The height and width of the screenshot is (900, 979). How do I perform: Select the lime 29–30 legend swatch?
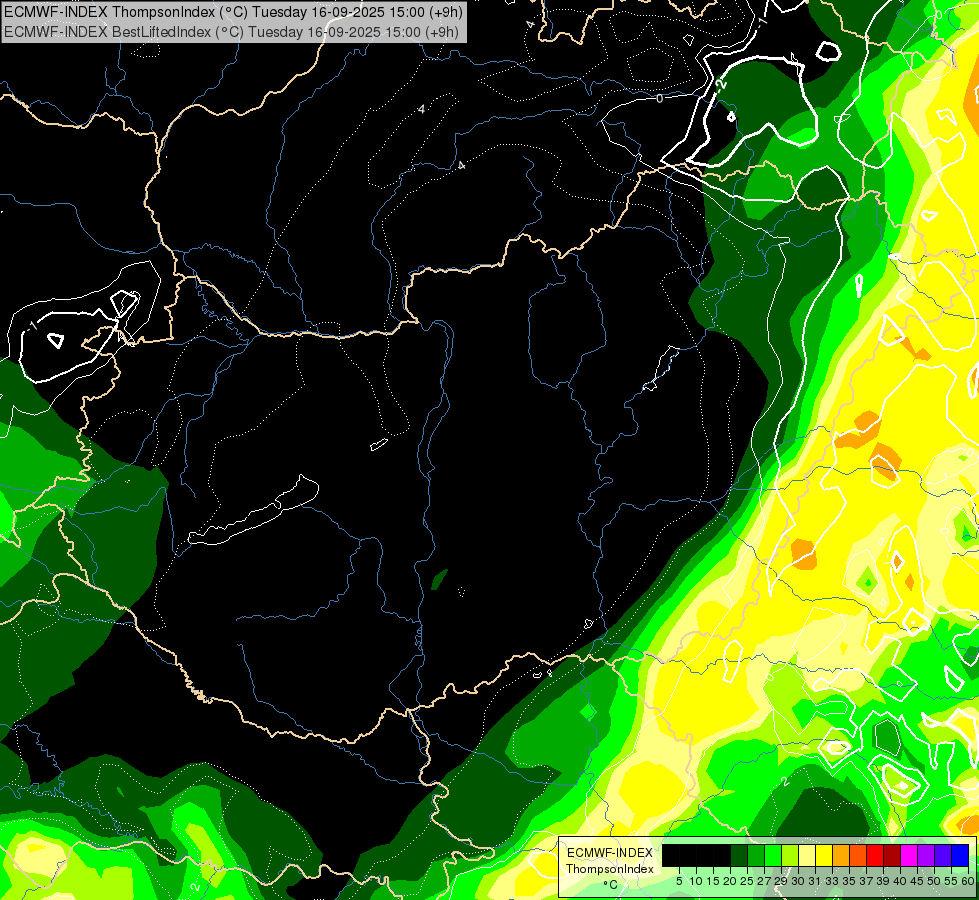[x=790, y=855]
